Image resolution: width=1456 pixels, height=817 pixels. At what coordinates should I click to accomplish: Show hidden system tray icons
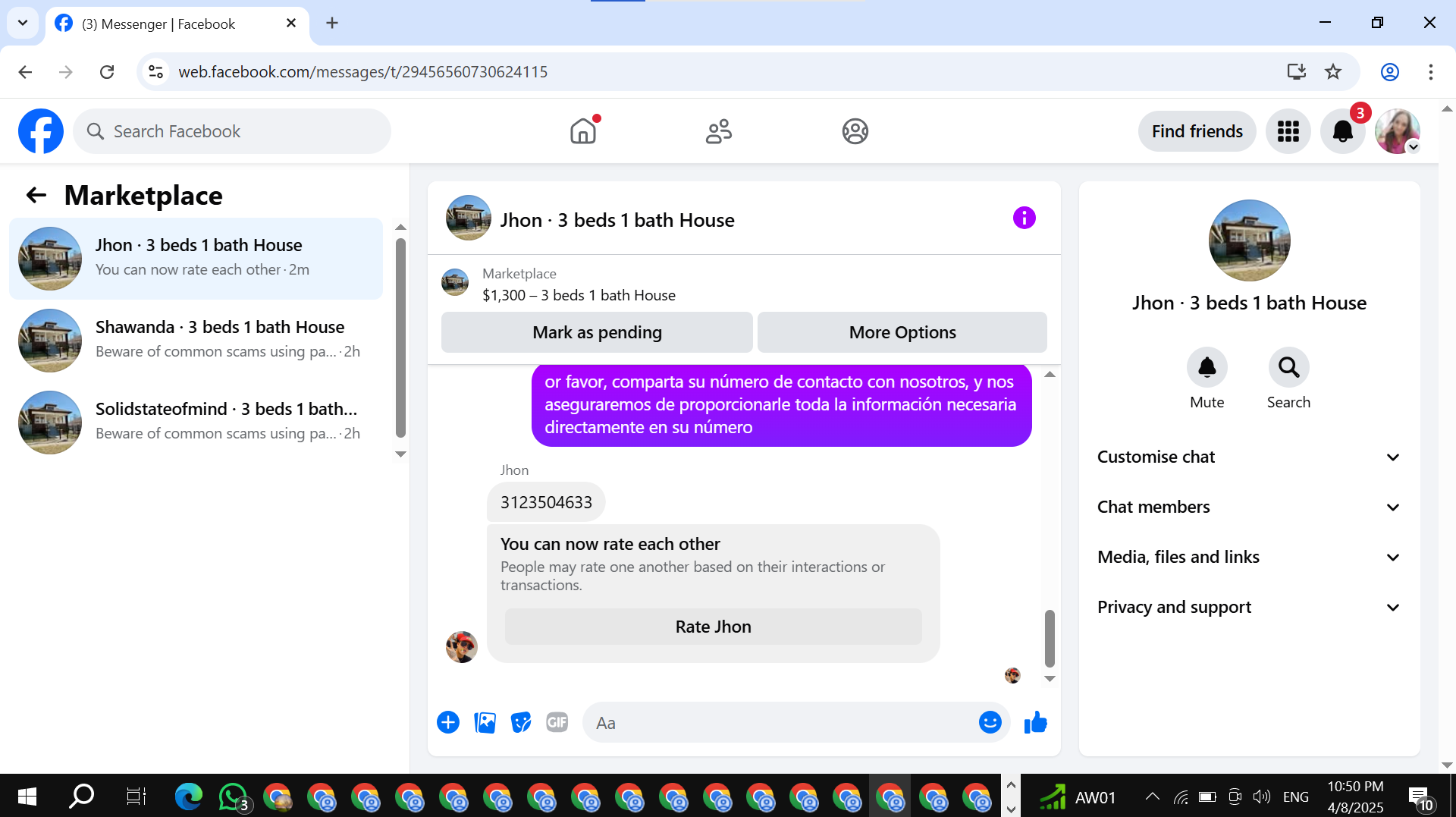click(x=1152, y=797)
